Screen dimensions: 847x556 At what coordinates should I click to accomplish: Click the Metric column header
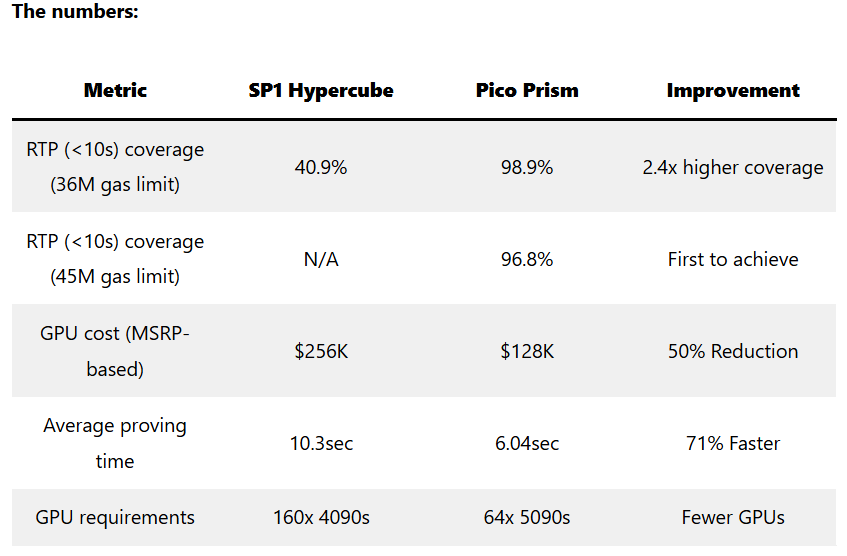point(115,90)
